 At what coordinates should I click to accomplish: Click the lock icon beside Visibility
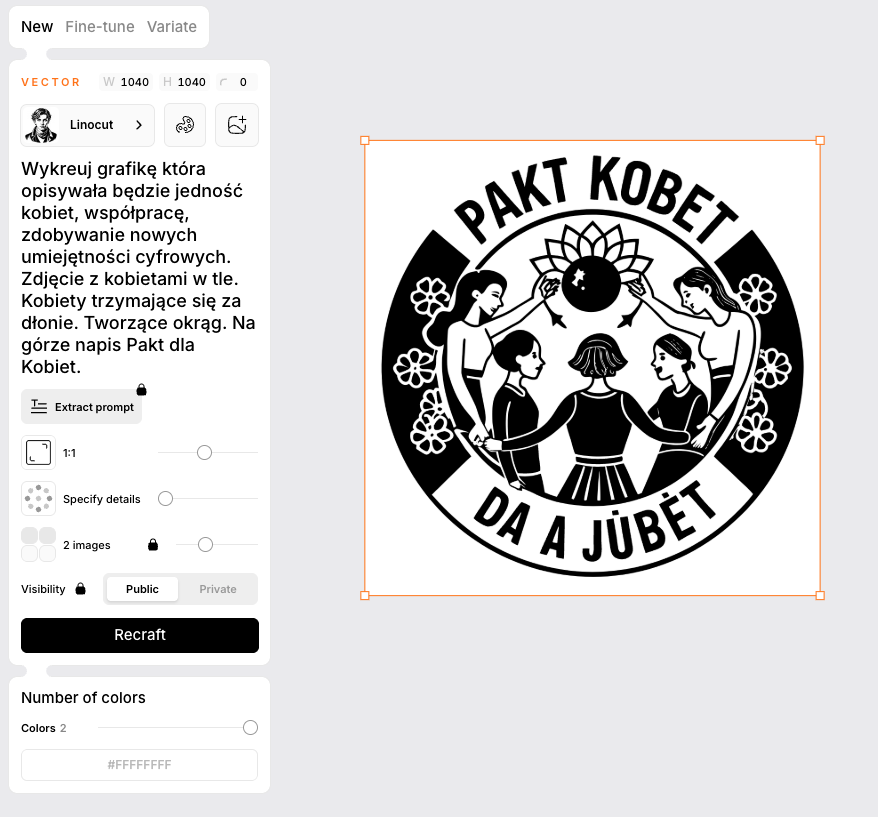(x=81, y=589)
